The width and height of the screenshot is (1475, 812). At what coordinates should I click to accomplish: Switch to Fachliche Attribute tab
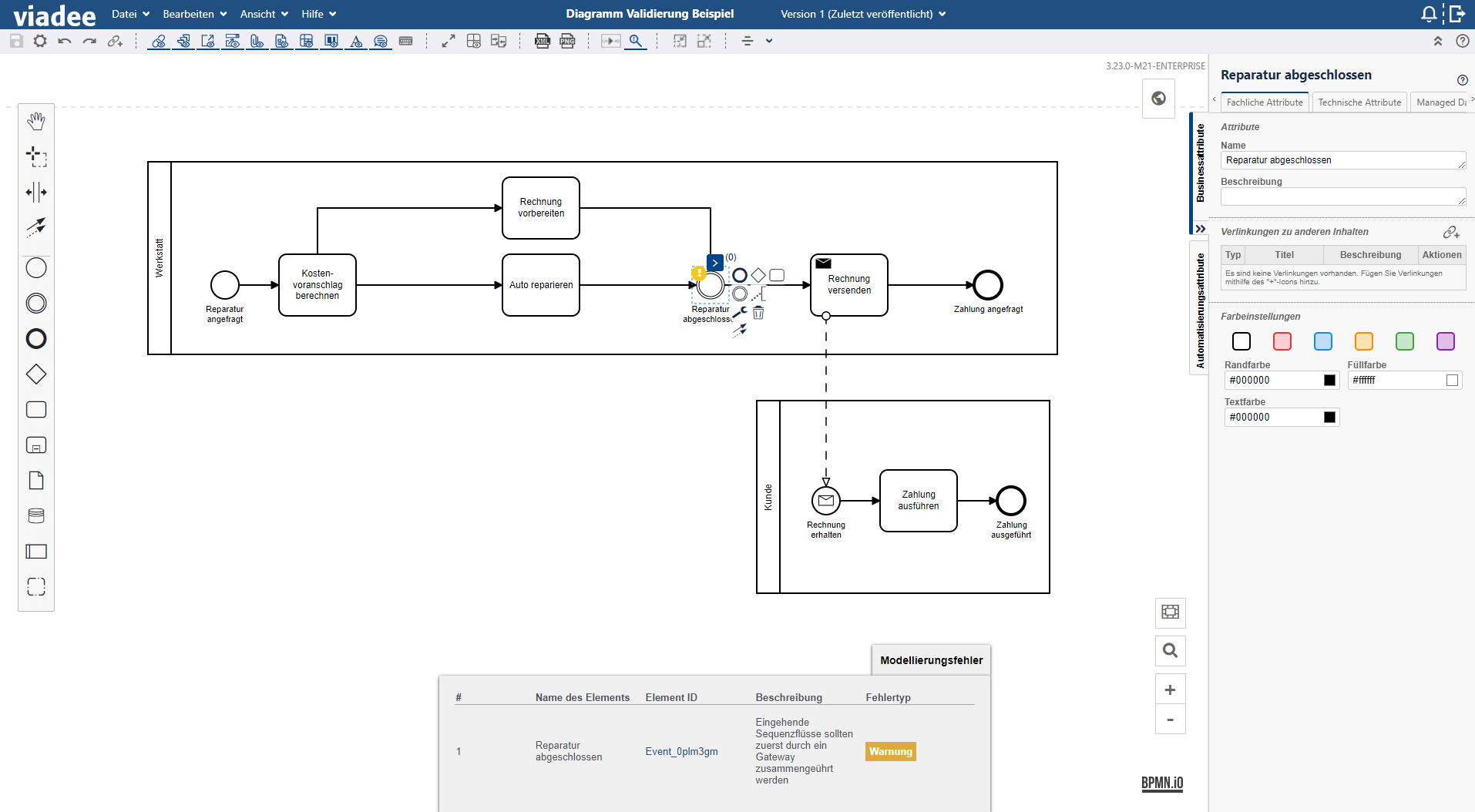coord(1265,102)
